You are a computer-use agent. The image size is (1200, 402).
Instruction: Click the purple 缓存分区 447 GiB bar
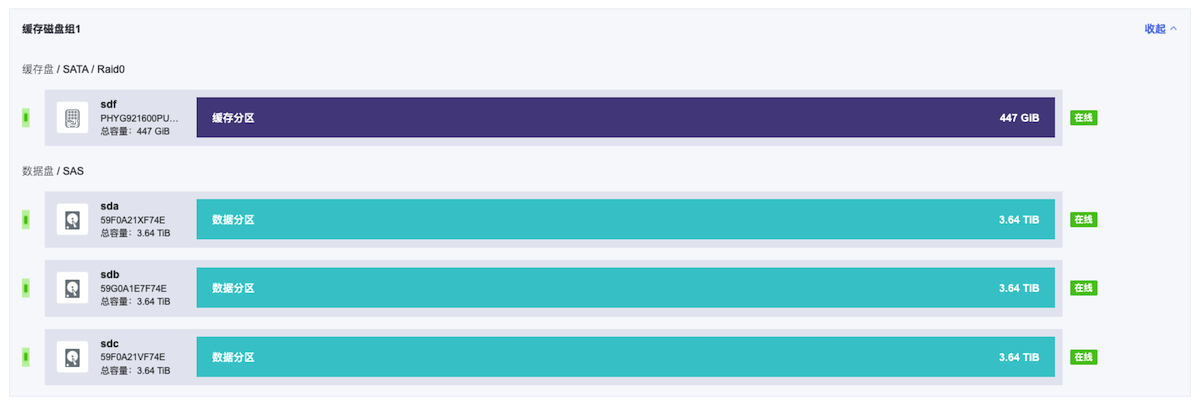pos(625,118)
